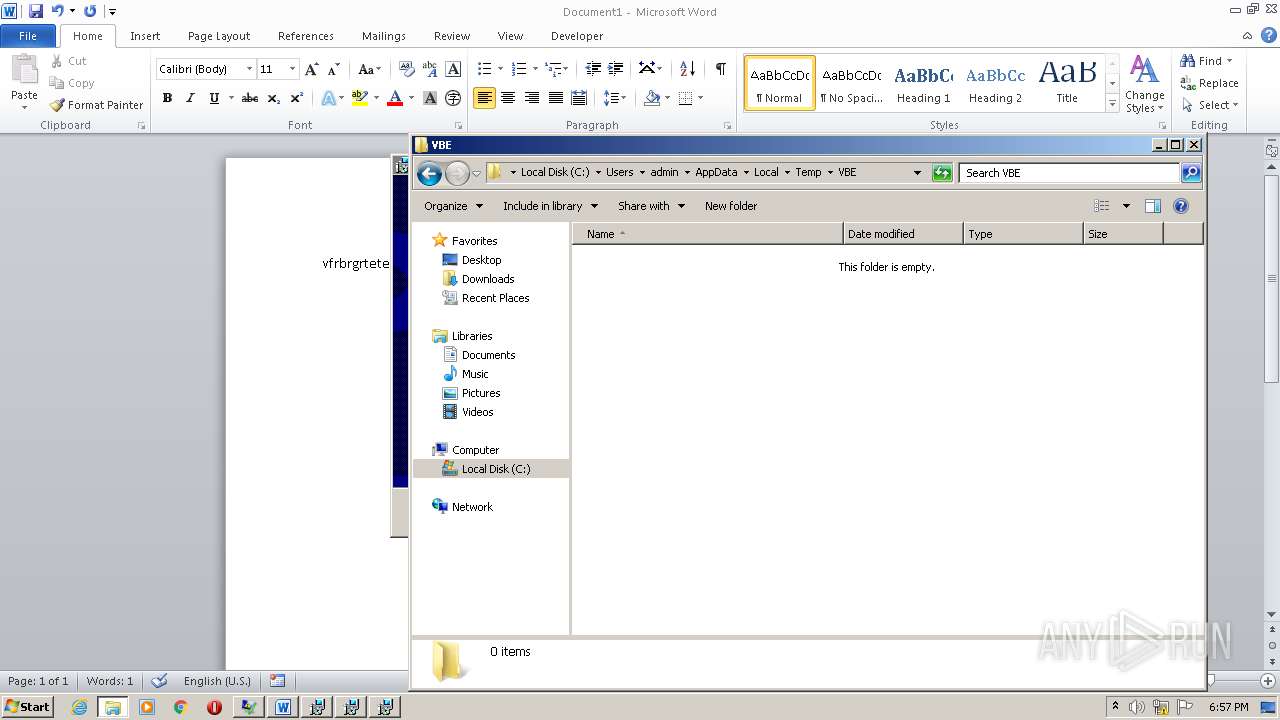Image resolution: width=1280 pixels, height=720 pixels.
Task: Justify the paragraph text
Action: pos(555,98)
